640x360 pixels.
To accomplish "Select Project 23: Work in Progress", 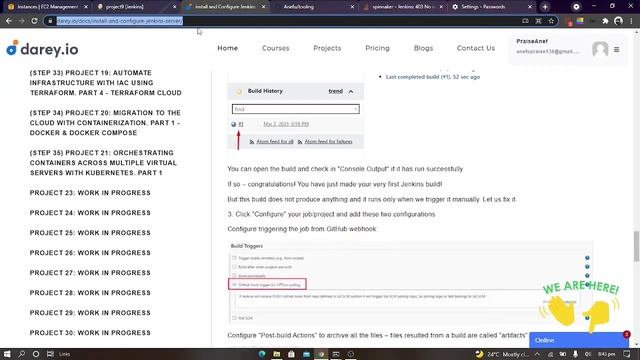I will click(x=90, y=193).
